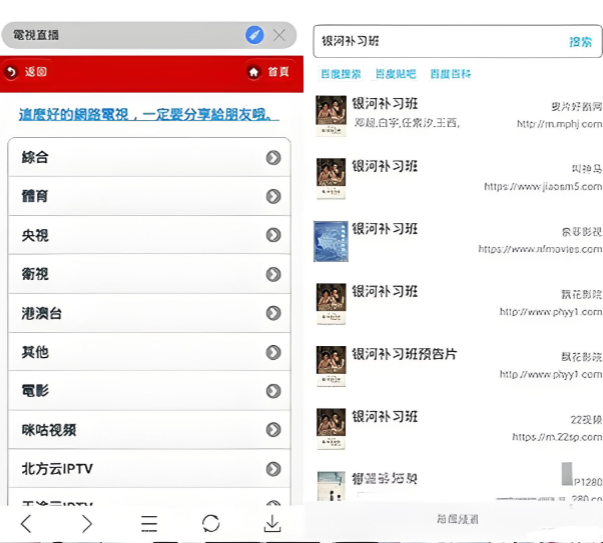
Task: Open poster thumbnail for m.mphj.com result
Action: (x=331, y=116)
